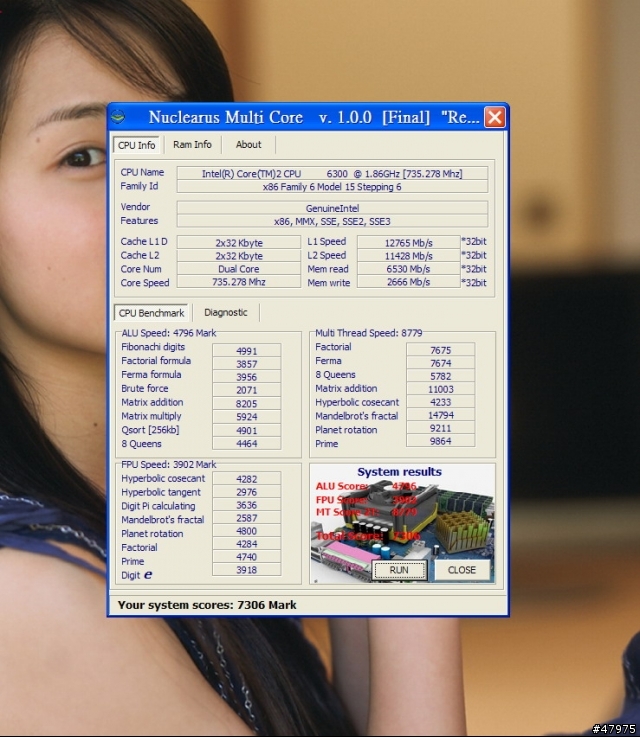Click the Multi Thread 8 Queens score 5782
The image size is (640, 737).
pyautogui.click(x=440, y=376)
